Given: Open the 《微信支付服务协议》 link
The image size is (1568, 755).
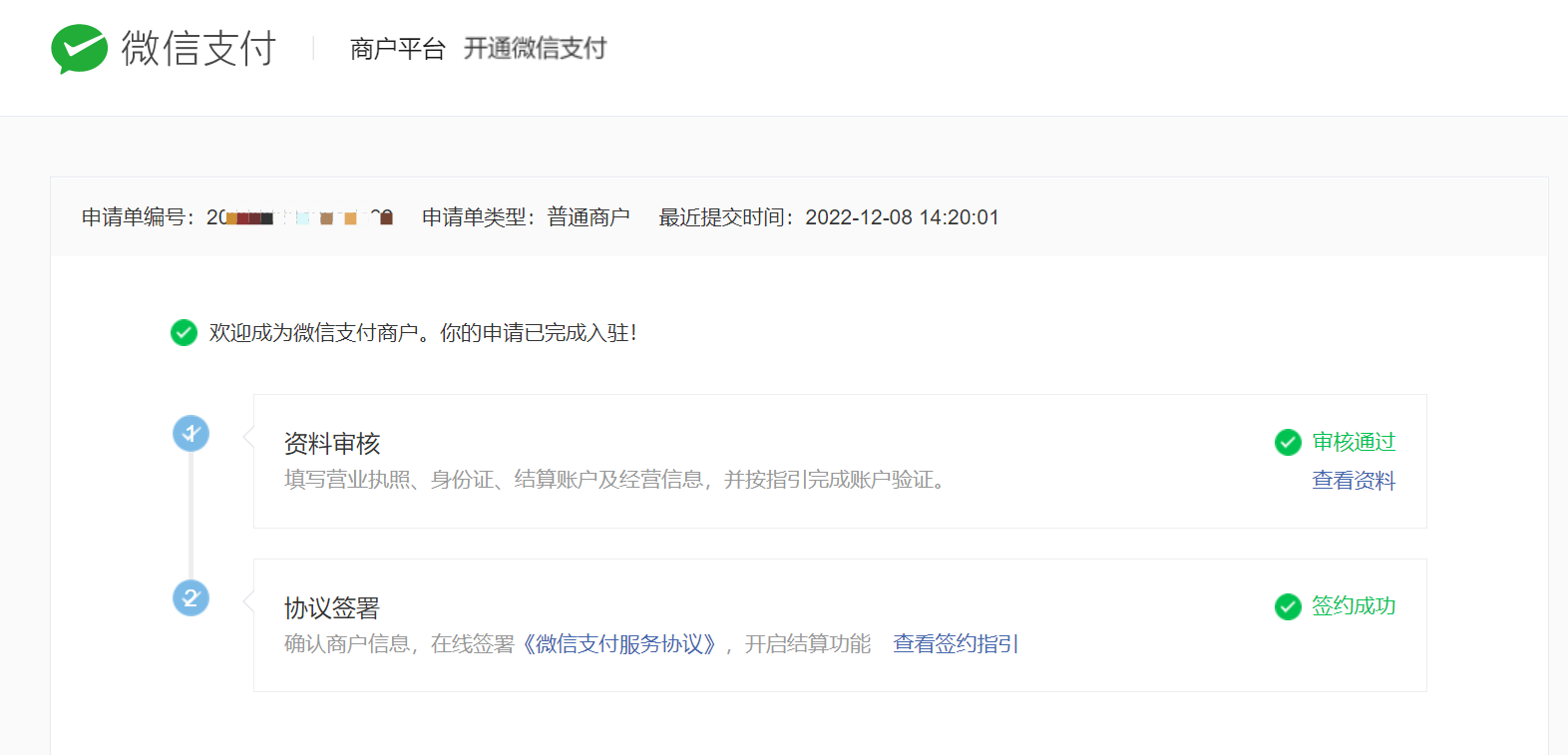Looking at the screenshot, I should (x=619, y=644).
